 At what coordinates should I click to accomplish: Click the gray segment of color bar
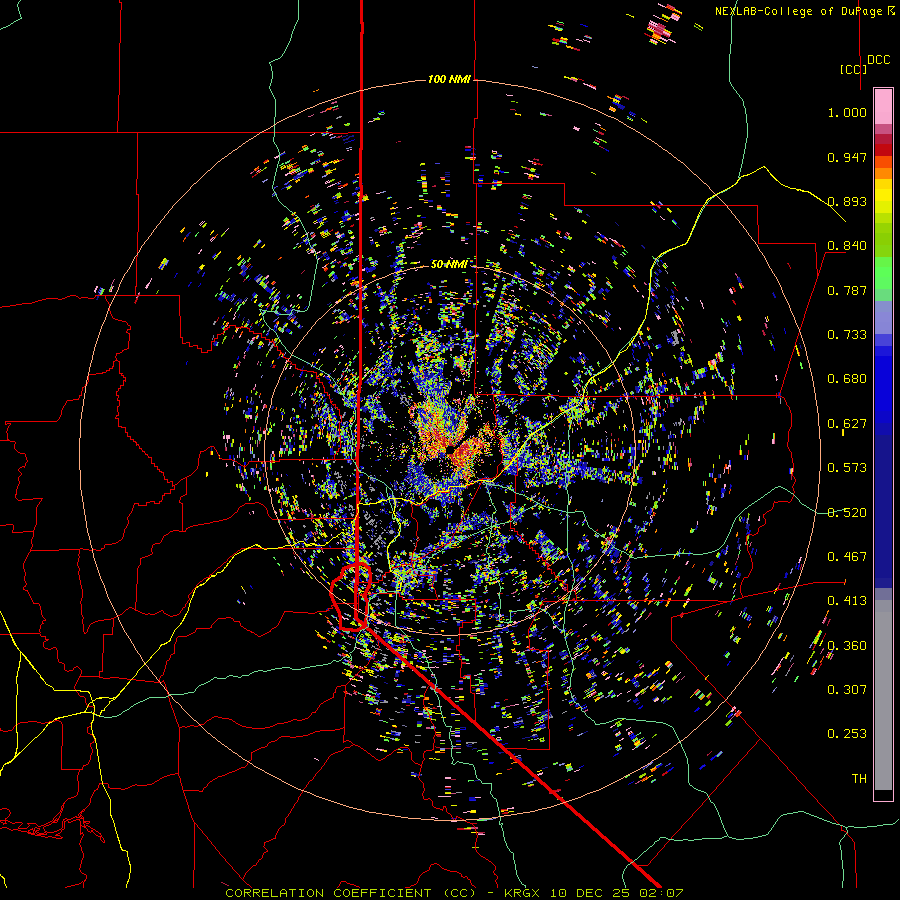(883, 695)
